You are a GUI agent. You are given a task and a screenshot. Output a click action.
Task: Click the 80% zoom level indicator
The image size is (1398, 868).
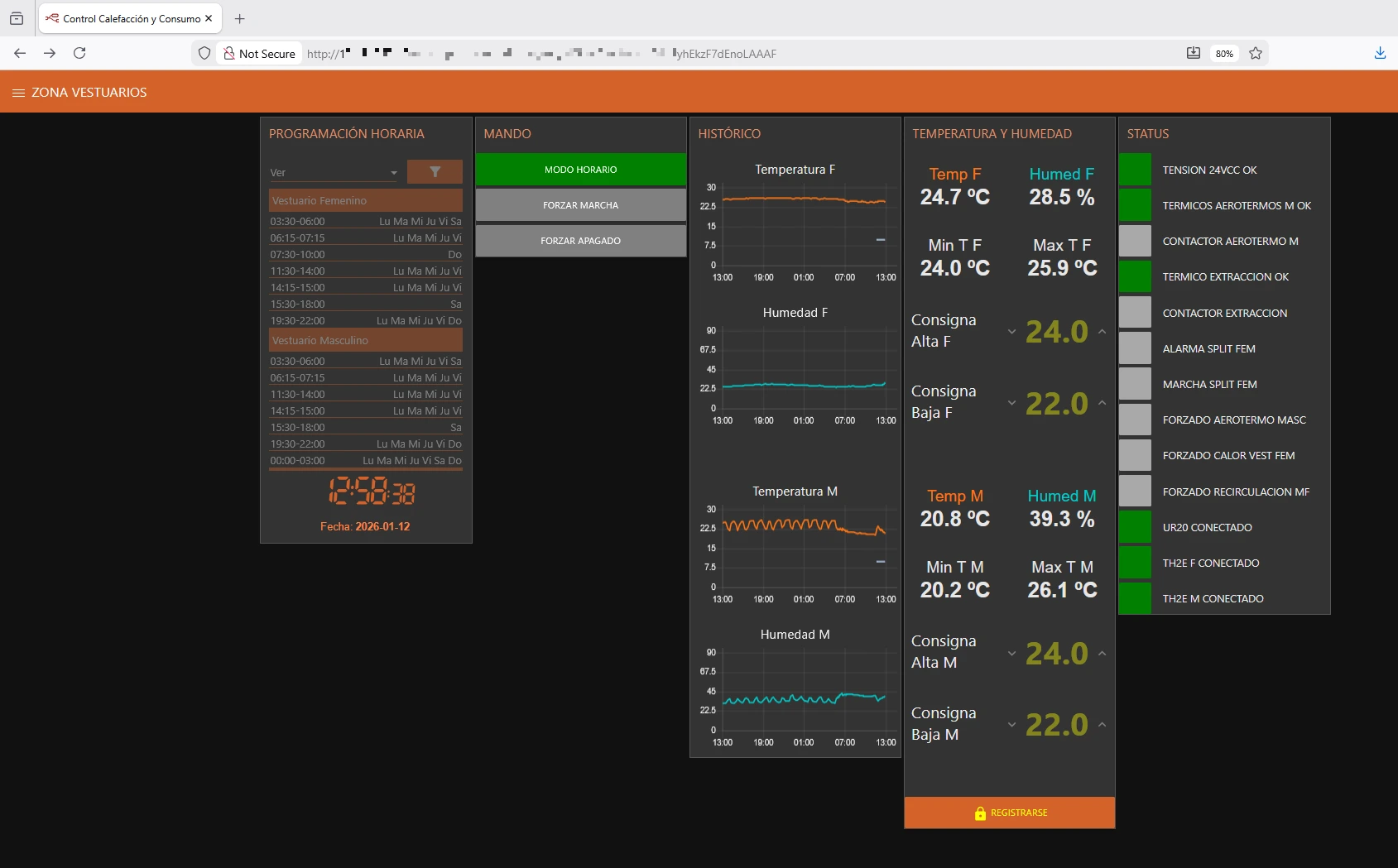1224,54
